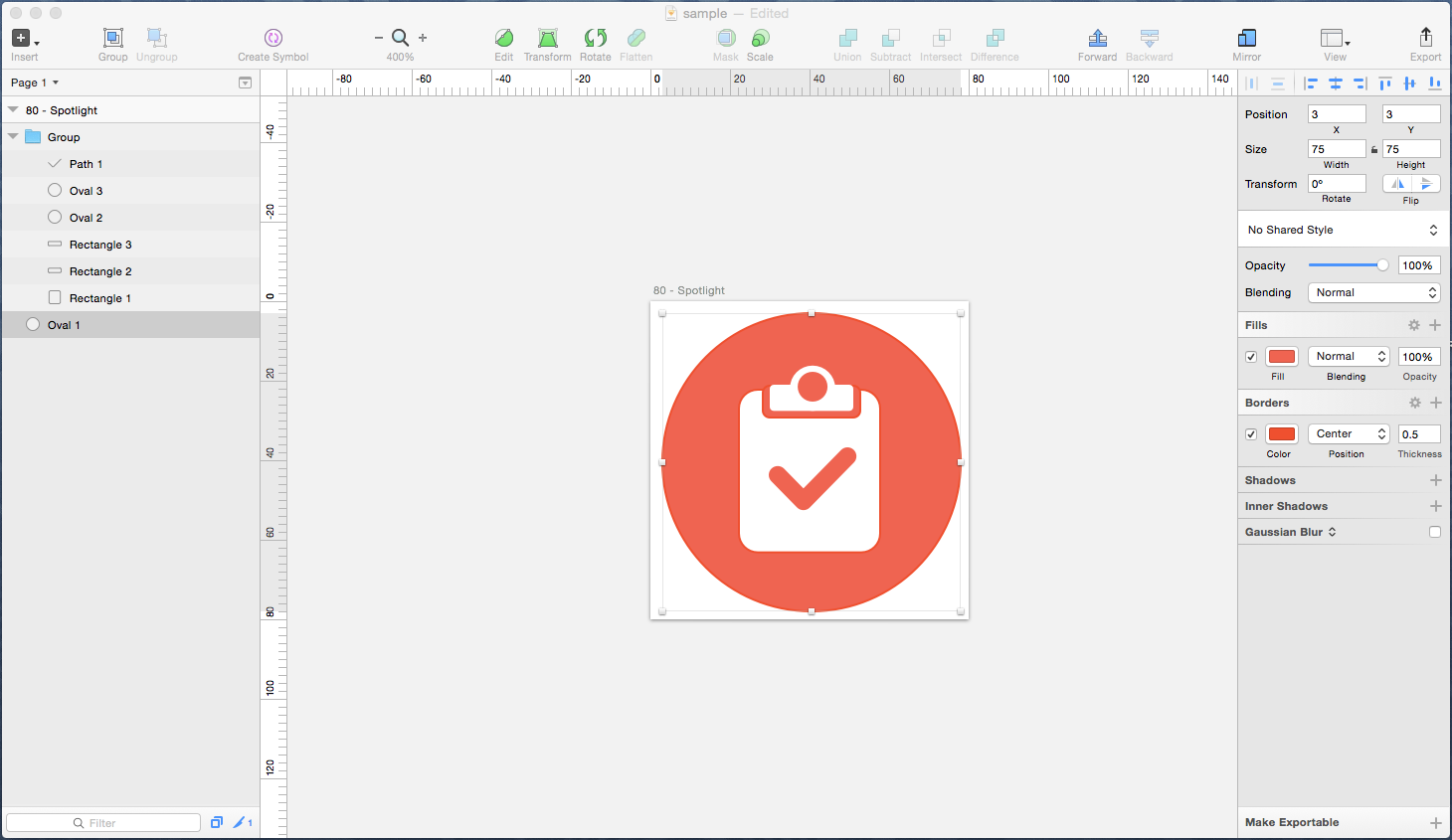Apply the Difference boolean operation
This screenshot has height=840, width=1452.
point(995,38)
